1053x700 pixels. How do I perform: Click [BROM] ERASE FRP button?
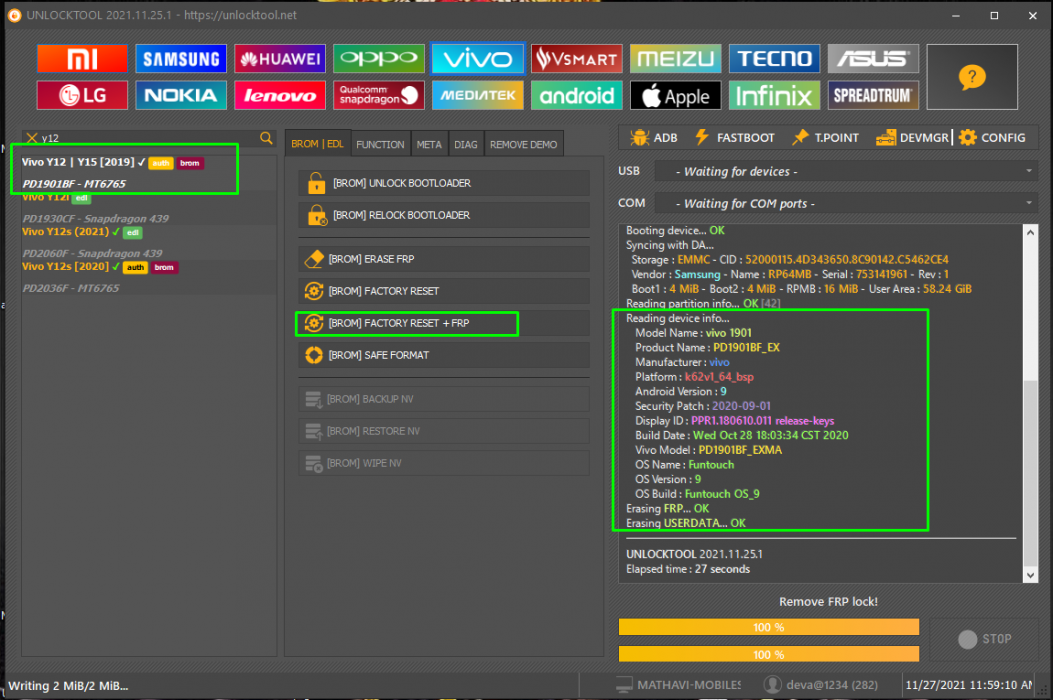pyautogui.click(x=444, y=259)
